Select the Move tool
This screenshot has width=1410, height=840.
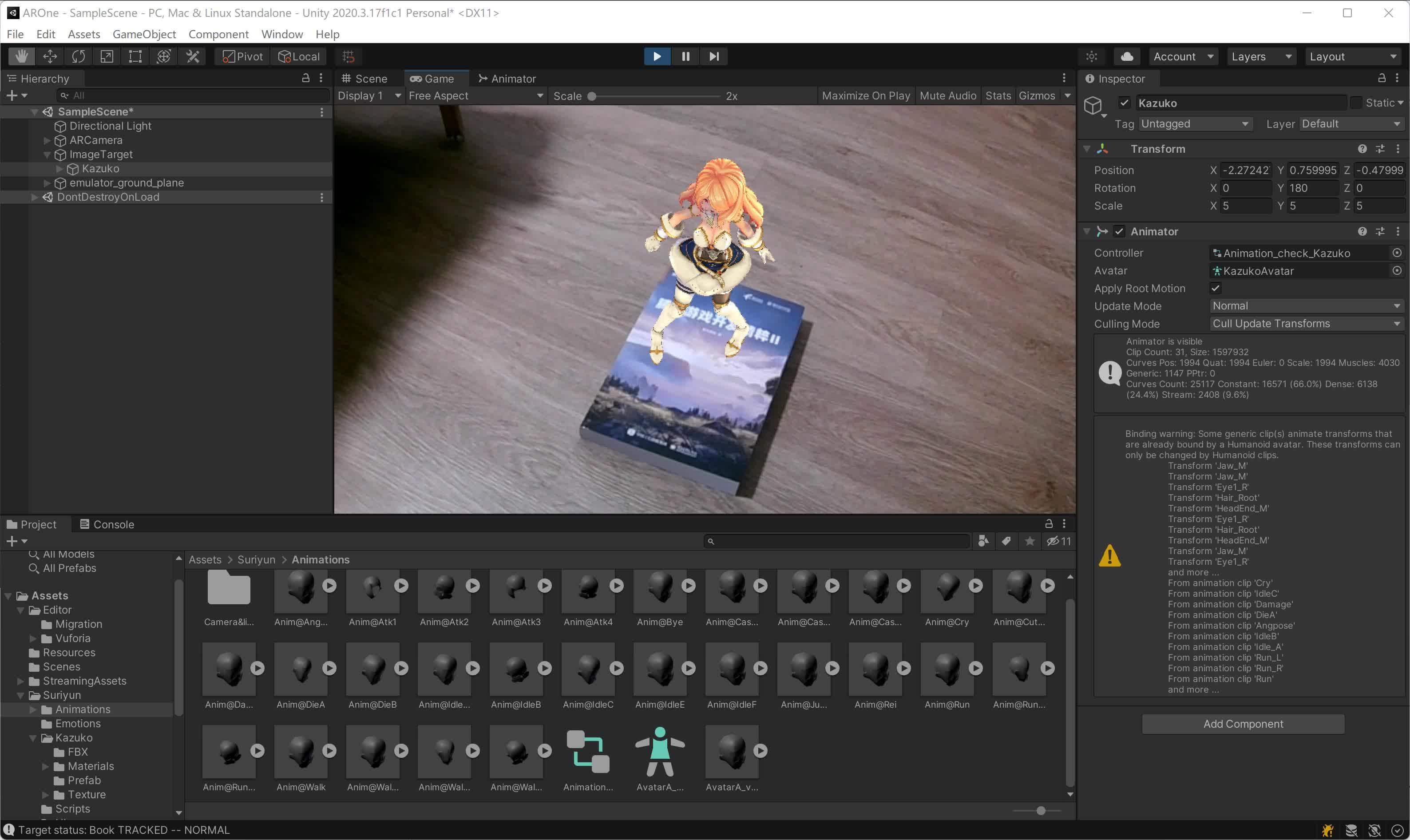(50, 56)
